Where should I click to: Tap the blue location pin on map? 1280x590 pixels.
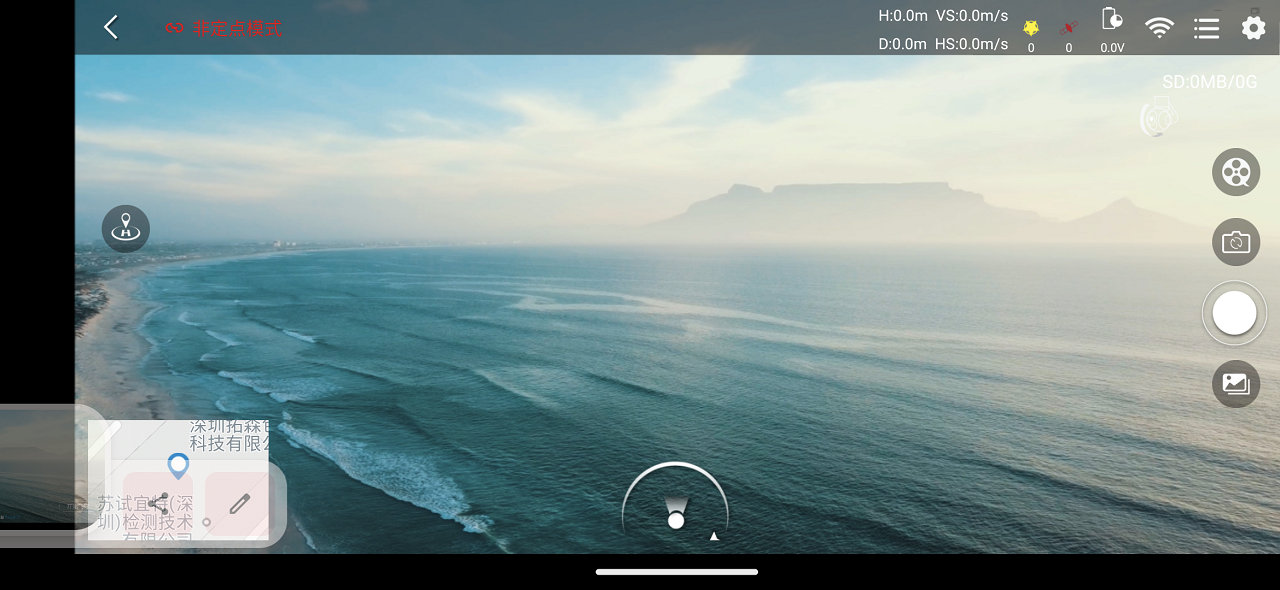click(178, 466)
